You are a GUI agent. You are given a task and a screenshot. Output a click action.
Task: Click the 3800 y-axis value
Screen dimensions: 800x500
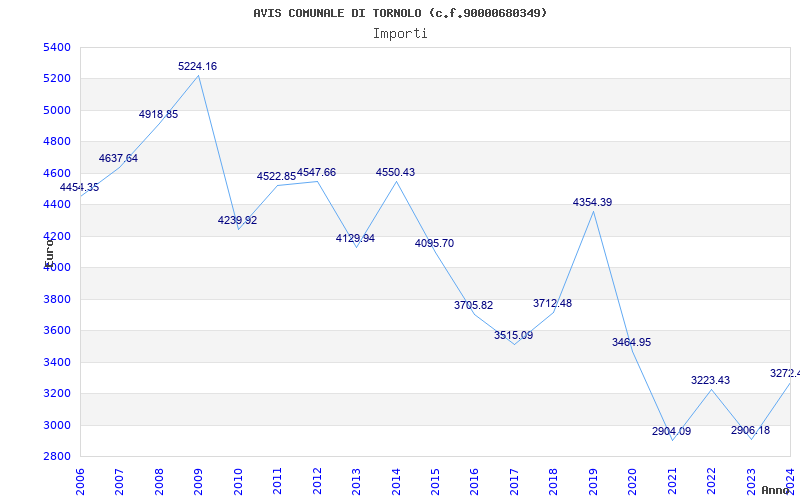(57, 299)
